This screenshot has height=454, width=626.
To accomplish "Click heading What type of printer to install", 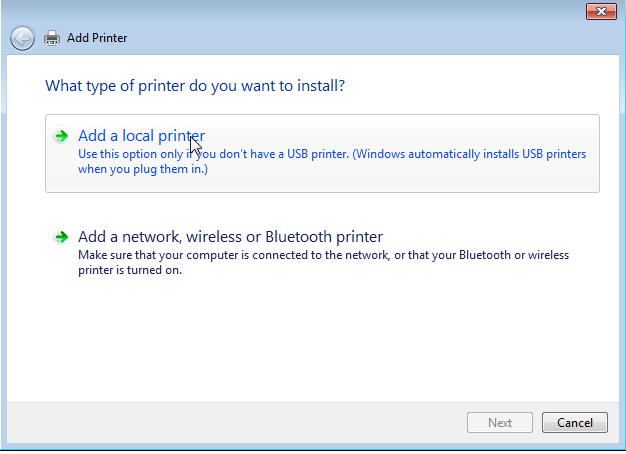I will [x=195, y=86].
